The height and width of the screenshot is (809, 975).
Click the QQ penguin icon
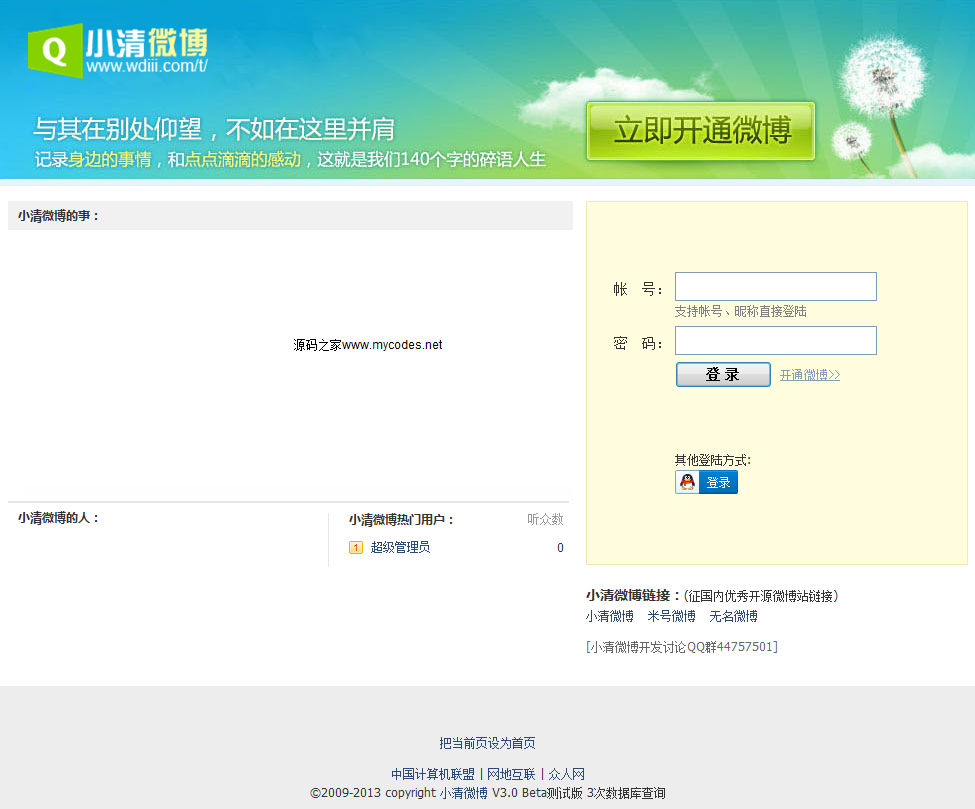[x=687, y=483]
